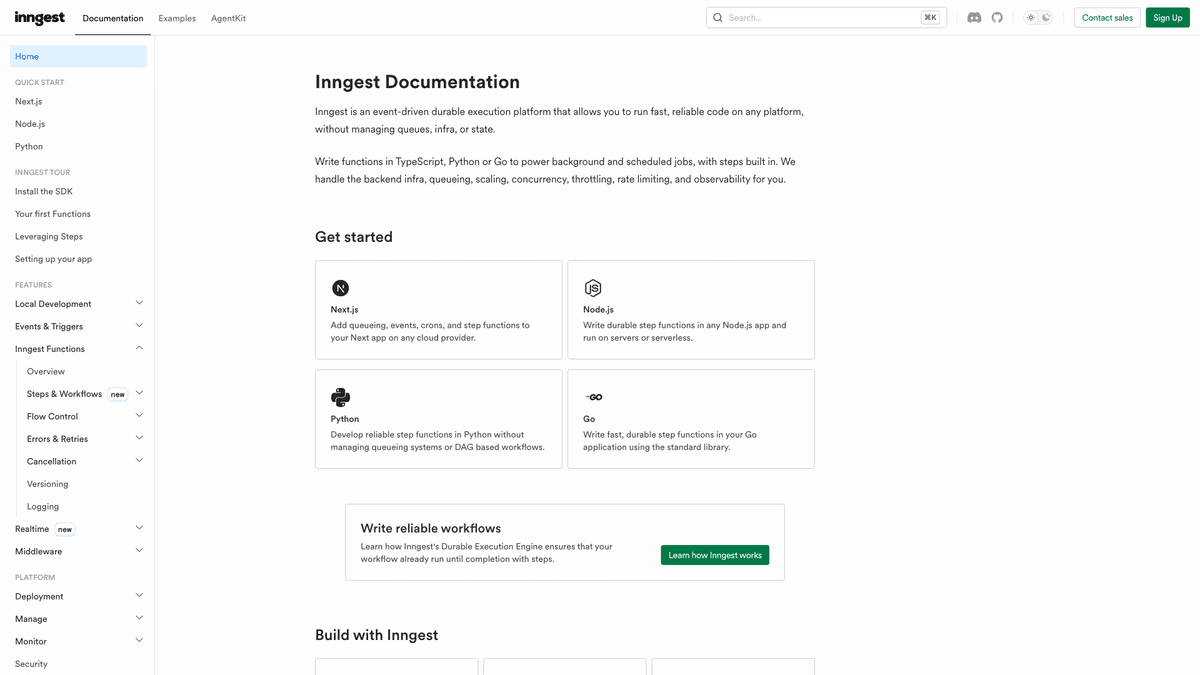Open the Next.js get started card
This screenshot has width=1200, height=675.
coord(439,310)
